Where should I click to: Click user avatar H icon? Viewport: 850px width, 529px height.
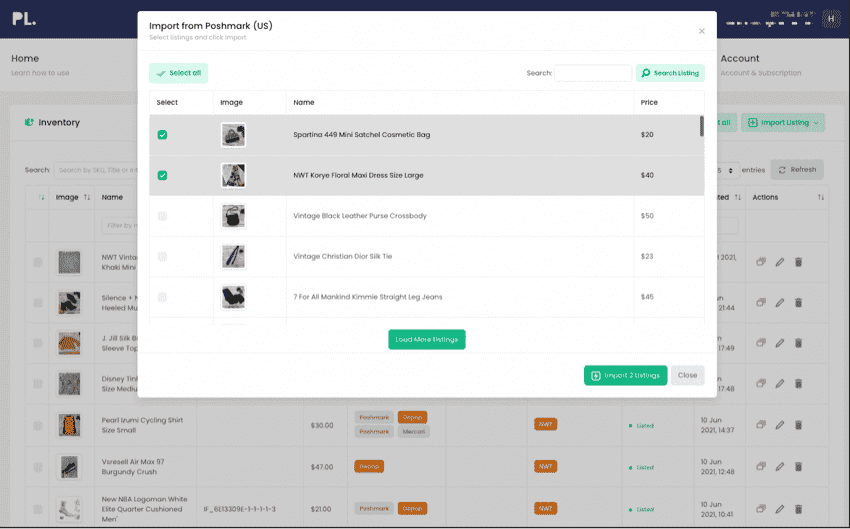tap(830, 19)
